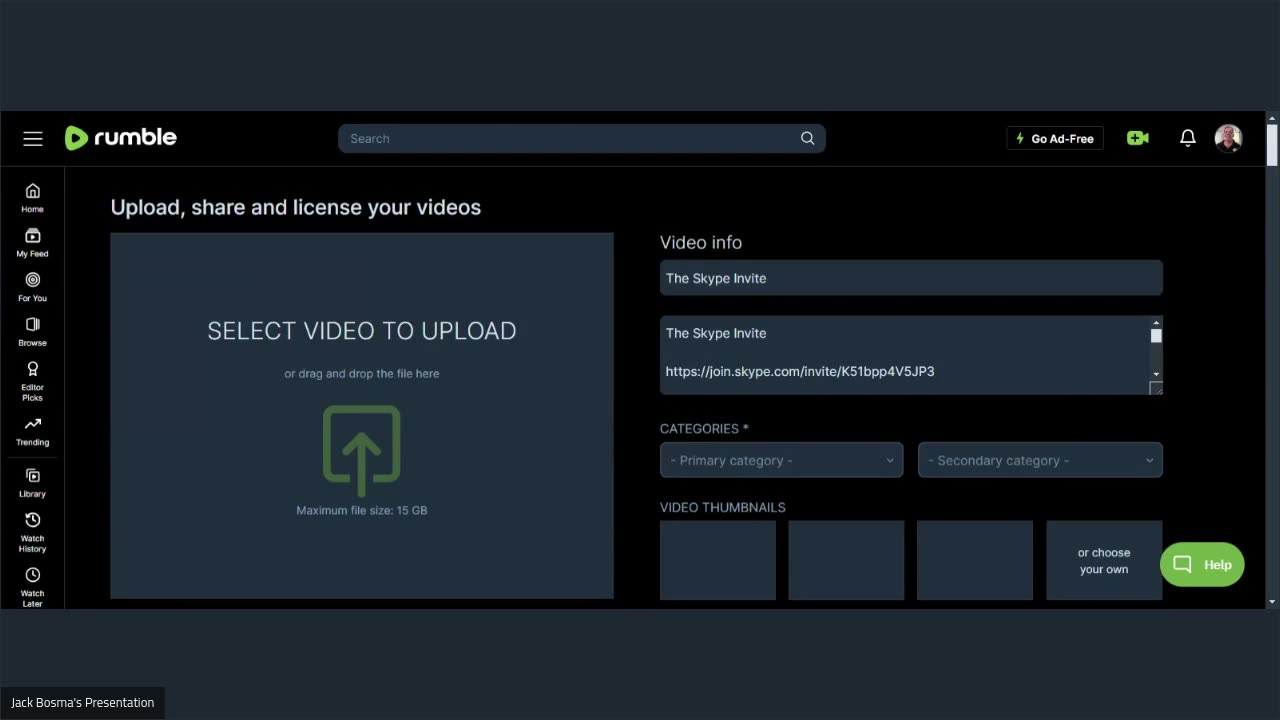Select the first video thumbnail placeholder
1280x720 pixels.
[718, 560]
